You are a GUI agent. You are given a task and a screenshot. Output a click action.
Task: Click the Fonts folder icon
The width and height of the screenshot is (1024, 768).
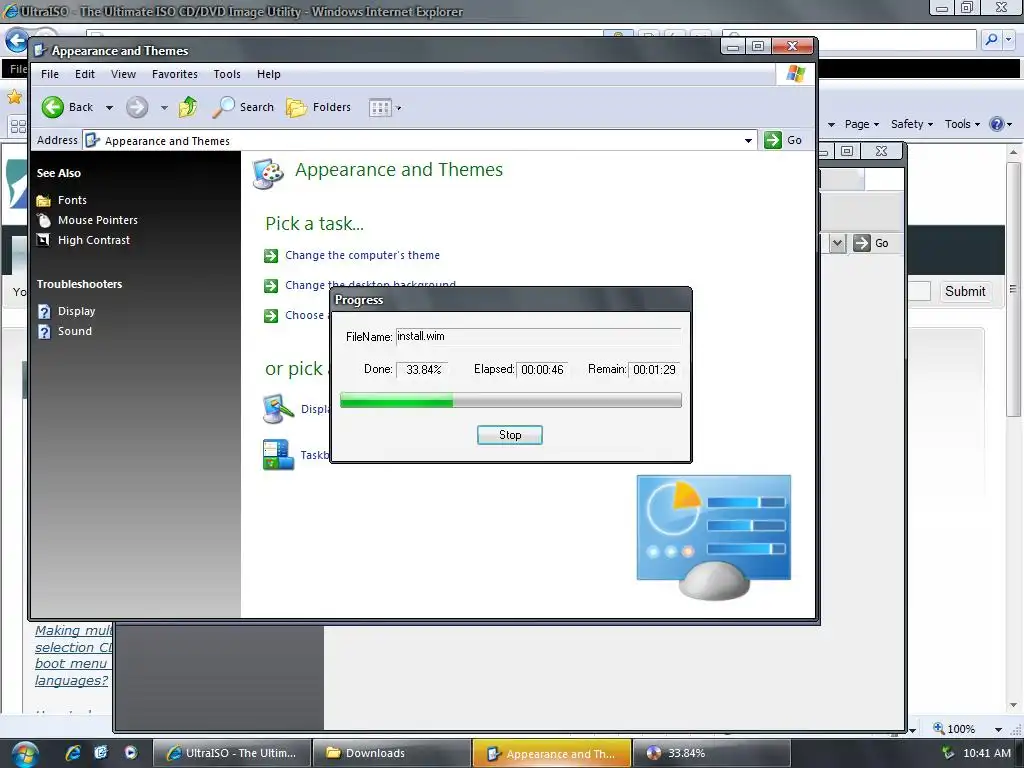pyautogui.click(x=44, y=200)
